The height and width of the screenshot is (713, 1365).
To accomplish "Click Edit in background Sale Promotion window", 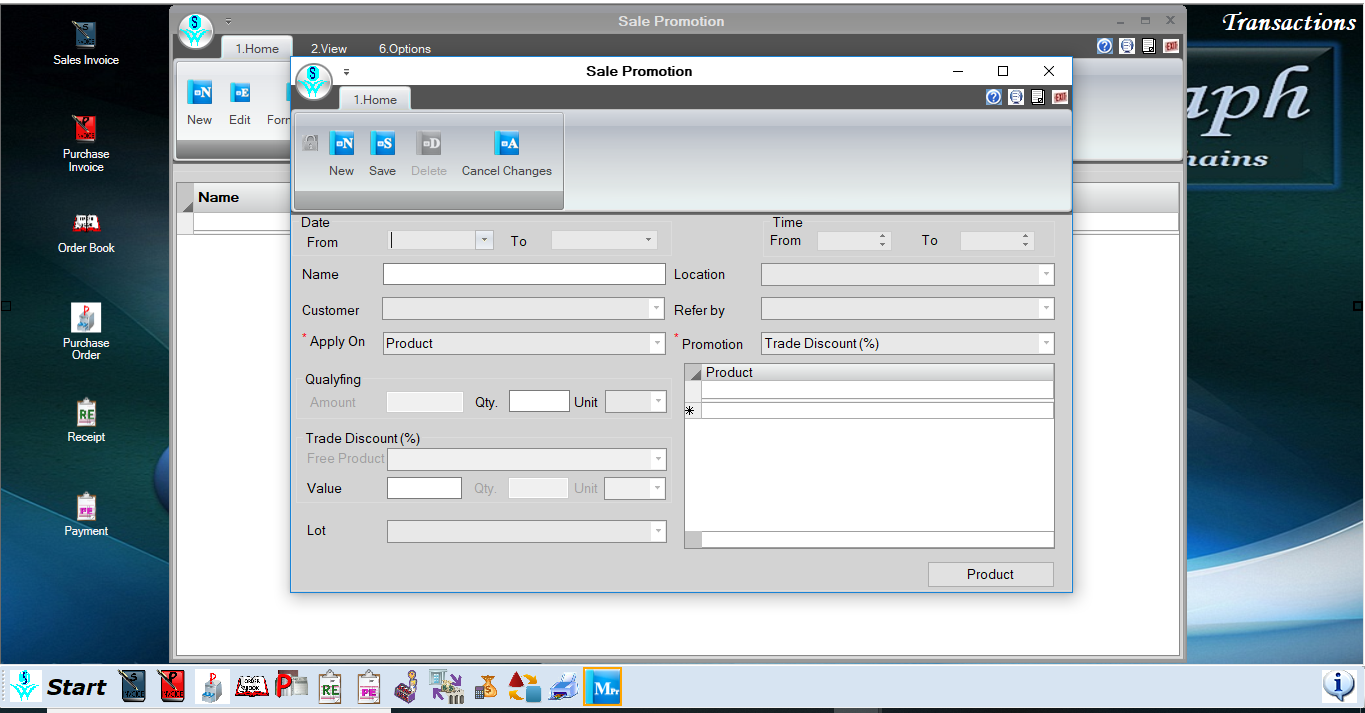I will 240,104.
